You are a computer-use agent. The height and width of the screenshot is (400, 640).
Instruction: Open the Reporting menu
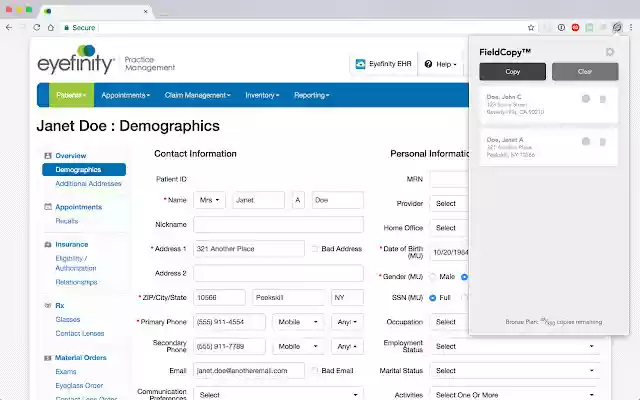[311, 95]
